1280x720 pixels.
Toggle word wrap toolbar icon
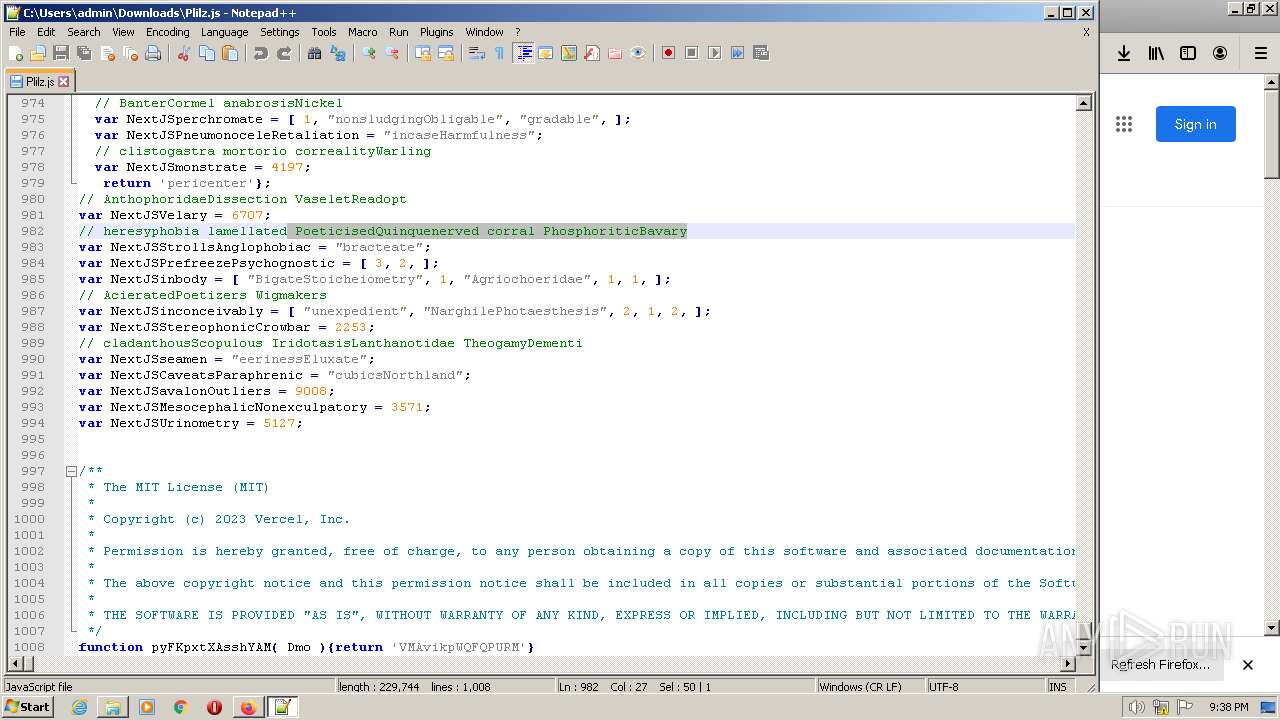pos(477,53)
